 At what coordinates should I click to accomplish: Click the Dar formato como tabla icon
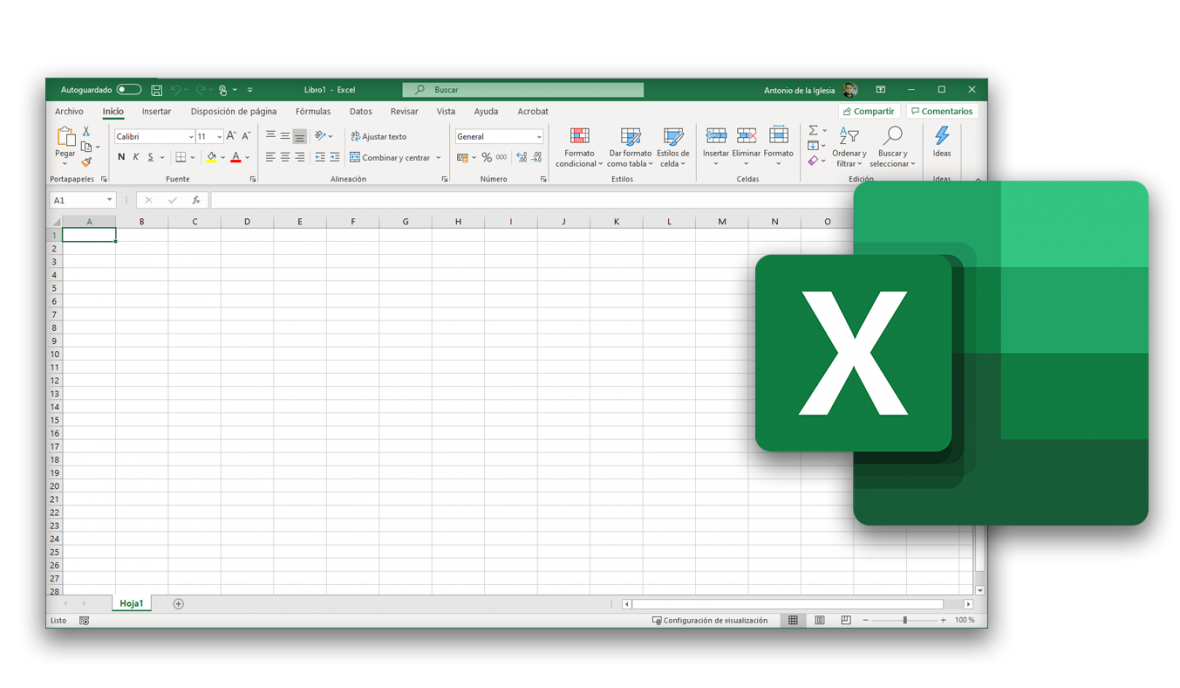pyautogui.click(x=630, y=135)
